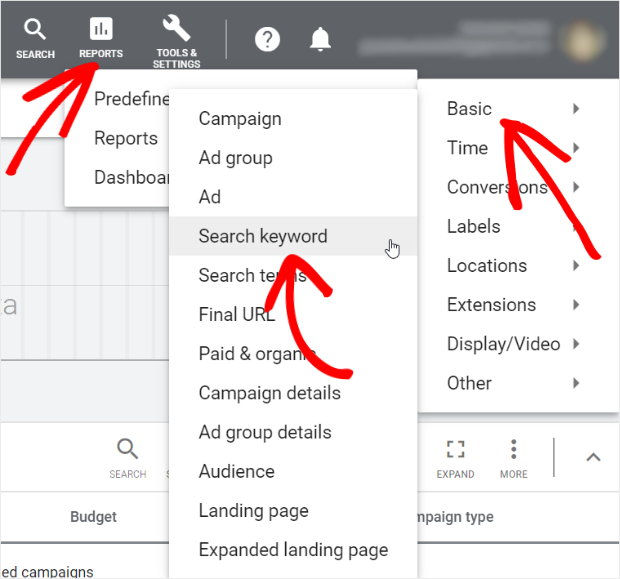Choose Landing page report
The image size is (620, 579).
[x=253, y=511]
